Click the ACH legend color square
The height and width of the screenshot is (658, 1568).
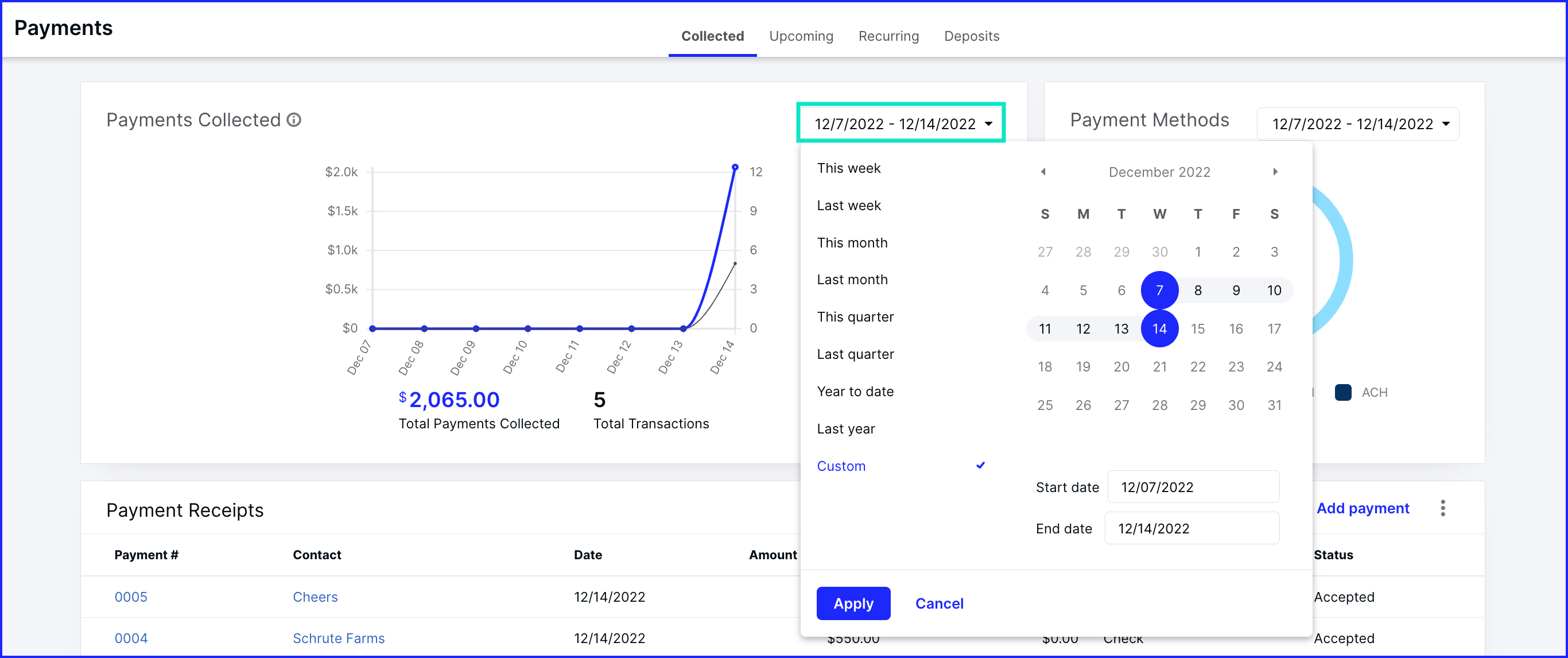[1343, 393]
